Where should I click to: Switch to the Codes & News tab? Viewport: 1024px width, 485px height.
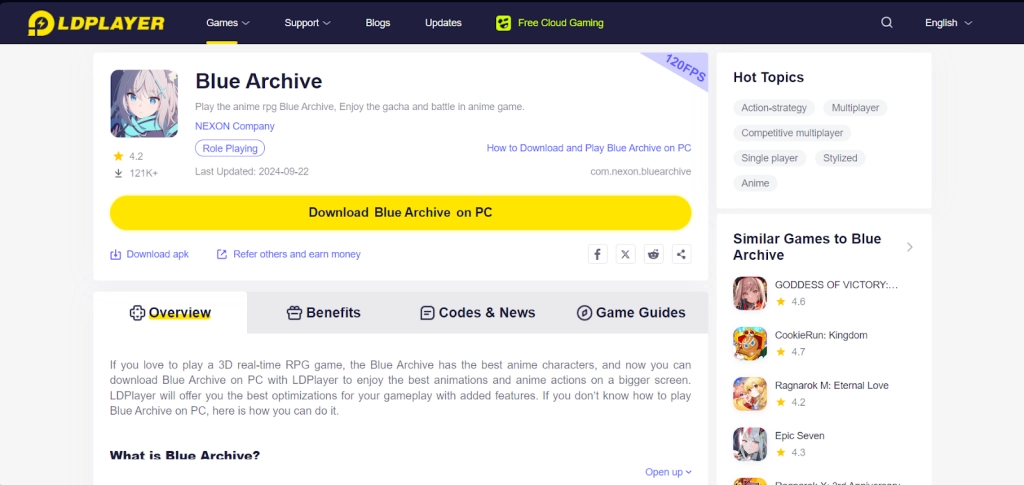pyautogui.click(x=477, y=313)
